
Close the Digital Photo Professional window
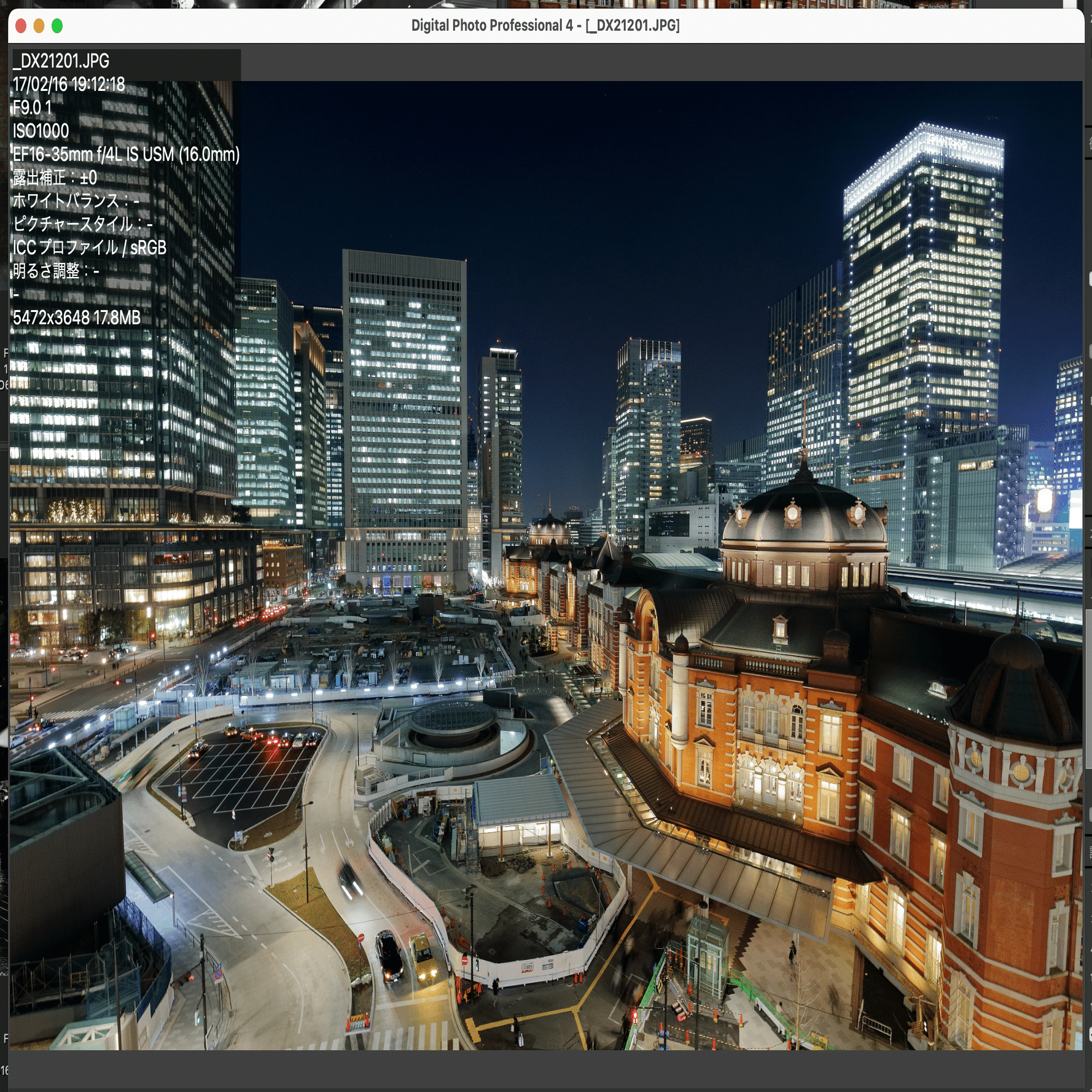(21, 26)
